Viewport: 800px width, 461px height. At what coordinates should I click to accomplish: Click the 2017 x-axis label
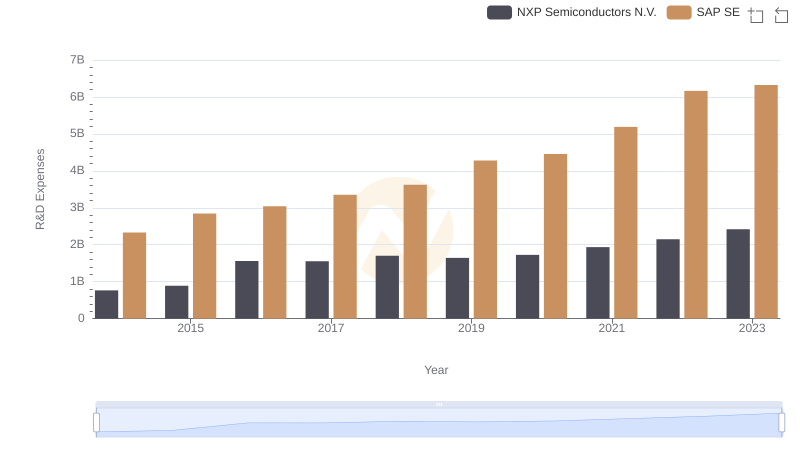pos(331,328)
